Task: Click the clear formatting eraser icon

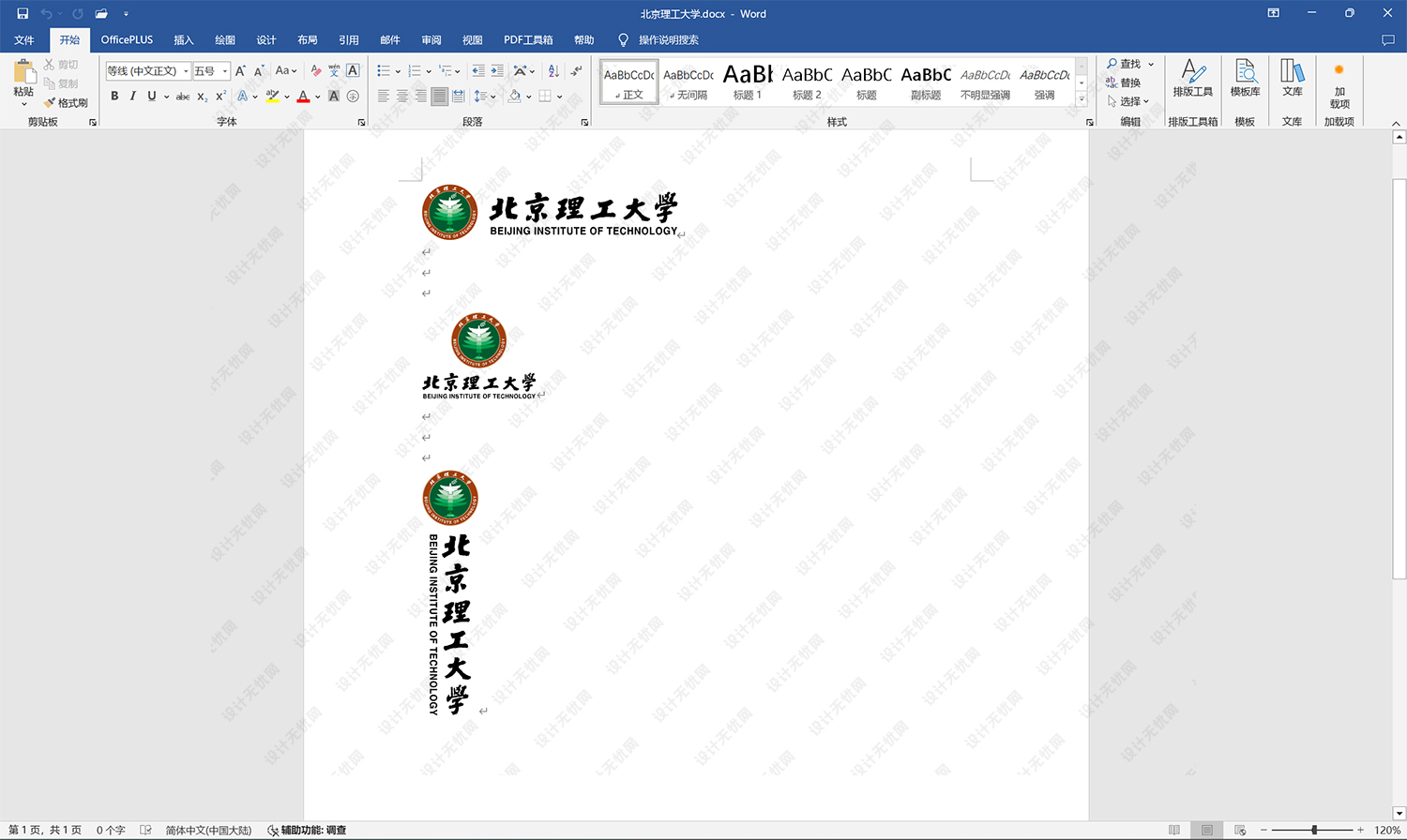Action: click(315, 71)
